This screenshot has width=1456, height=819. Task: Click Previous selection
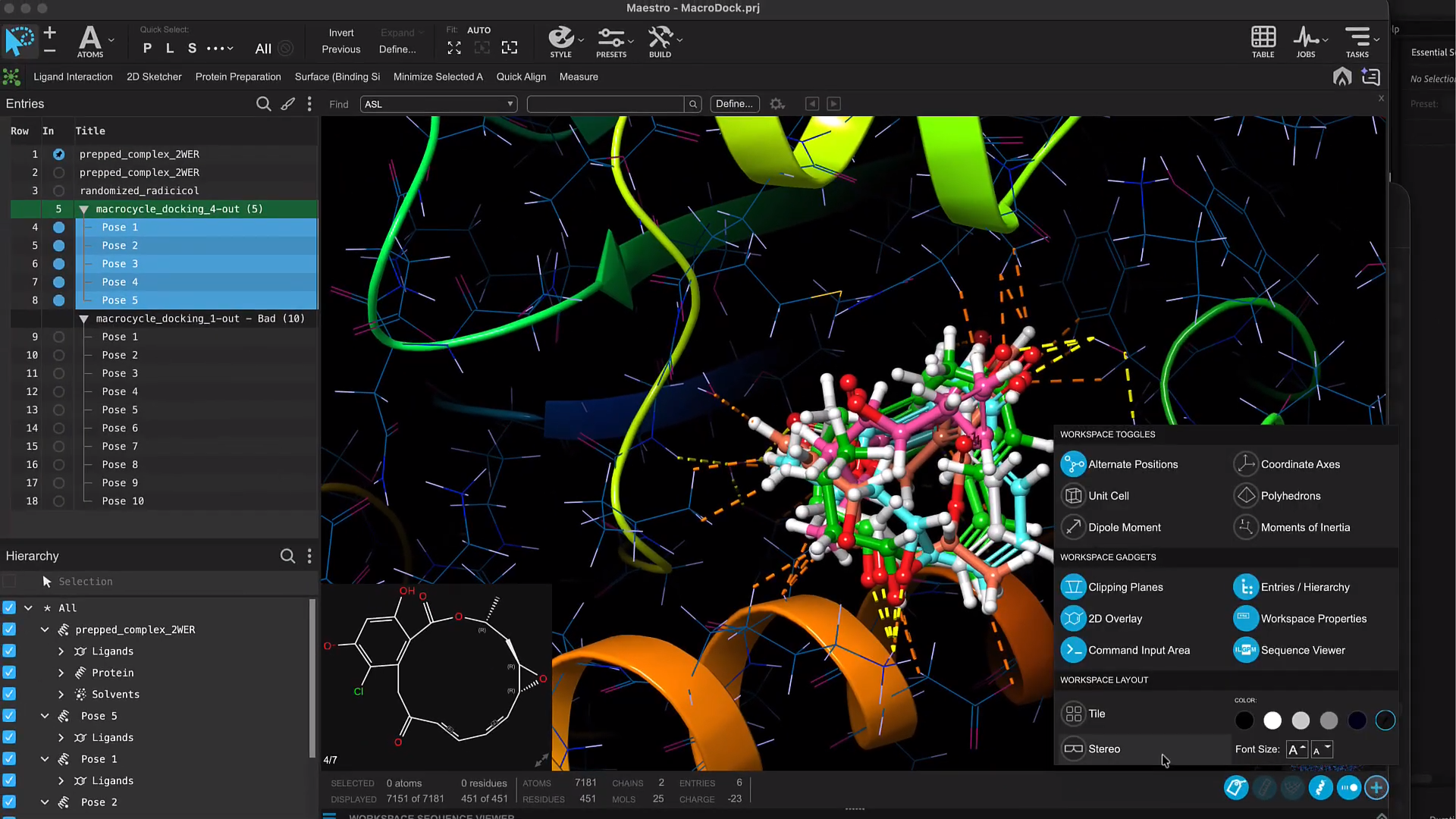click(x=341, y=49)
